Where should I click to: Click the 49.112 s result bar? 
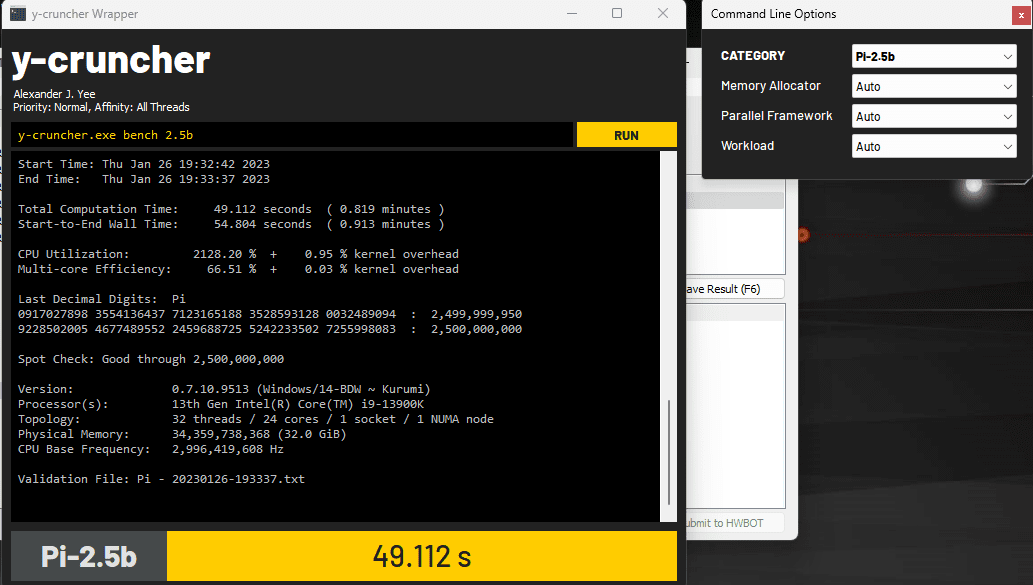pyautogui.click(x=422, y=557)
